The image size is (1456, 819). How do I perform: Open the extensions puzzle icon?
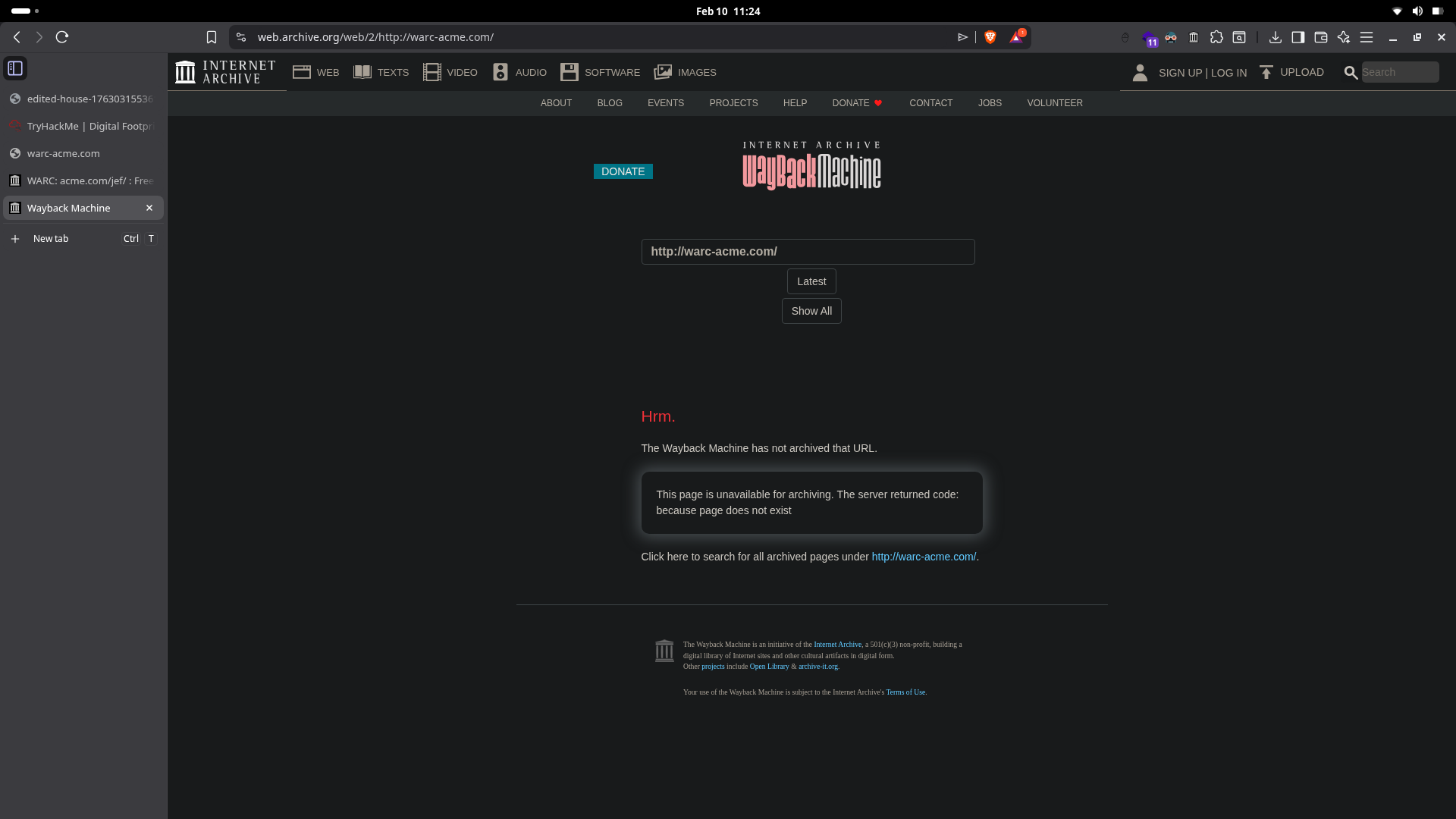click(1216, 37)
